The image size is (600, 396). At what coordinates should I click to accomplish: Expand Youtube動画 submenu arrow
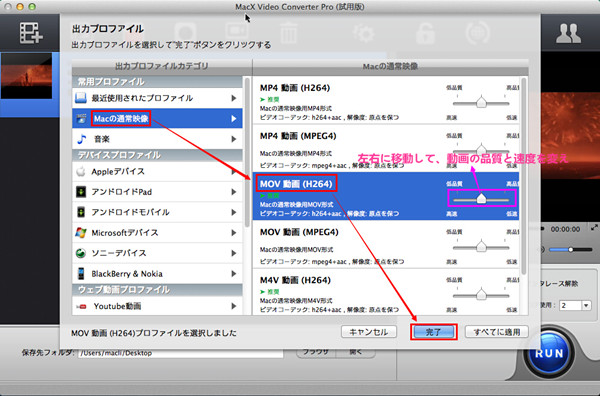[x=233, y=306]
